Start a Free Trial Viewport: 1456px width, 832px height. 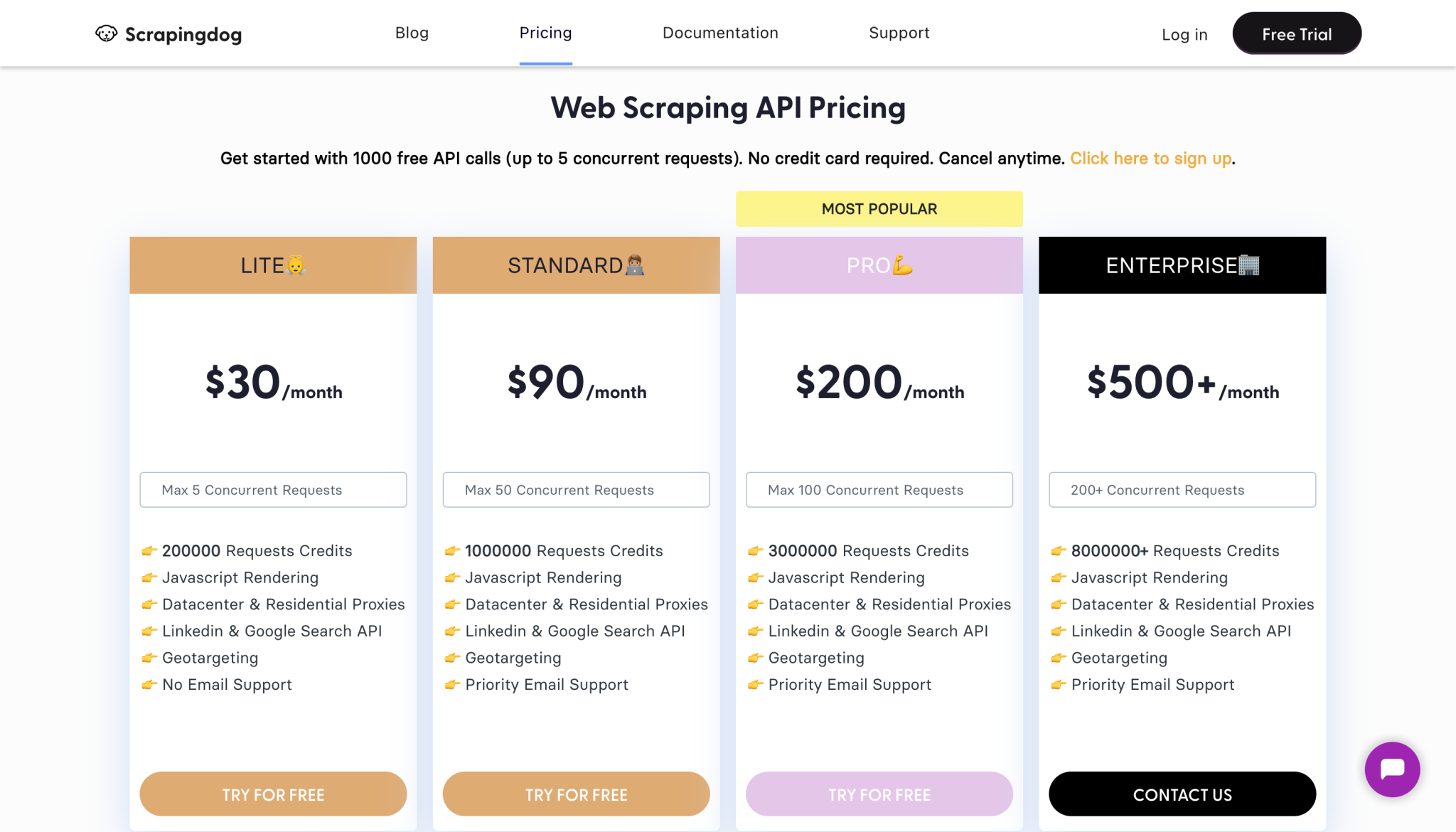[1296, 33]
